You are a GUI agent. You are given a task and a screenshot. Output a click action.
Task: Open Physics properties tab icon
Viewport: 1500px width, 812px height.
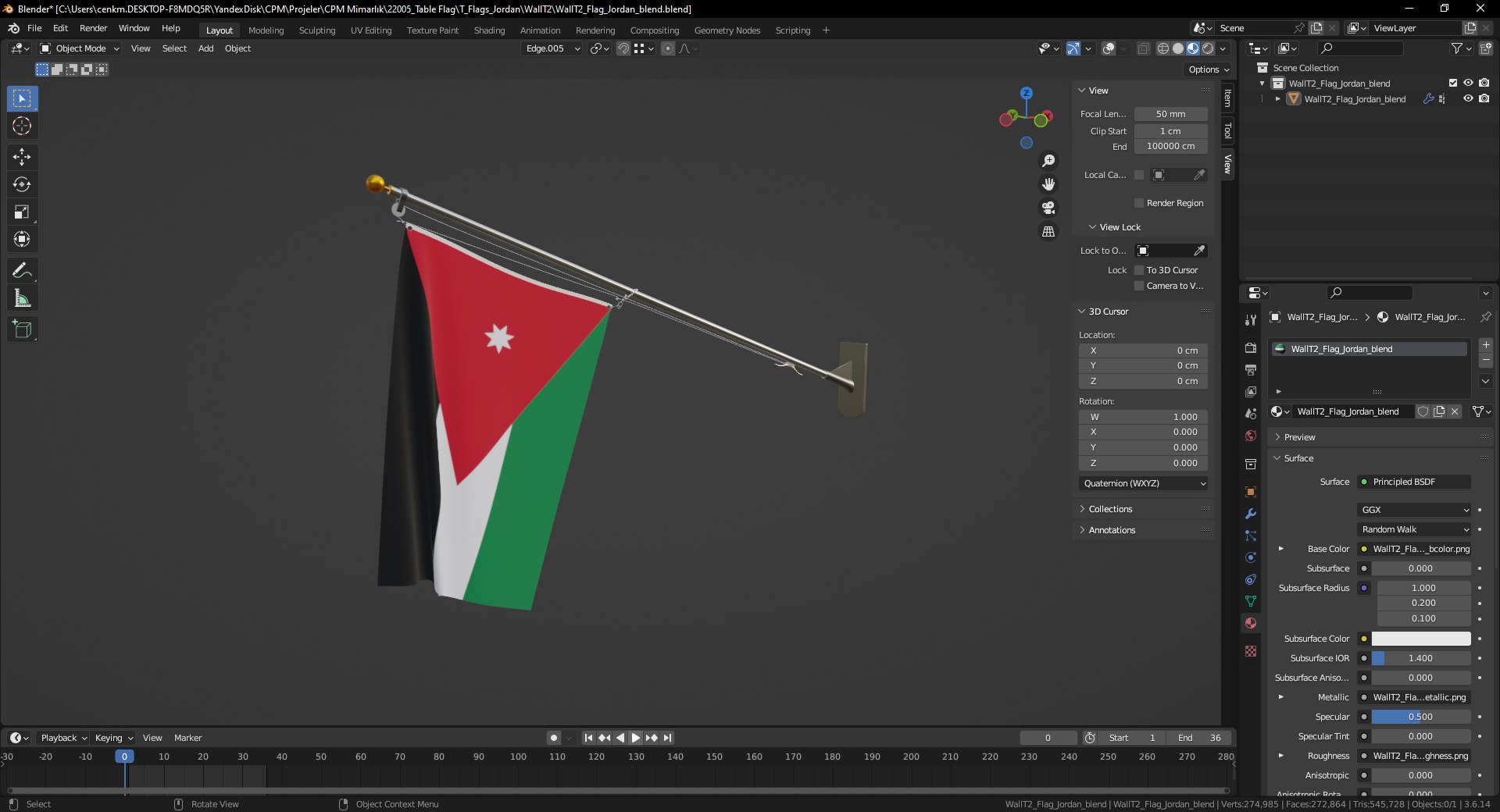(x=1251, y=557)
